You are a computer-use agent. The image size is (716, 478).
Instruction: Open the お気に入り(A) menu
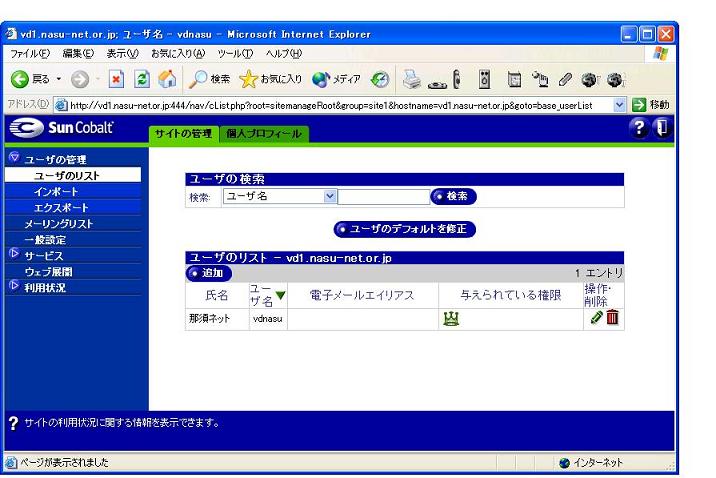[x=178, y=53]
